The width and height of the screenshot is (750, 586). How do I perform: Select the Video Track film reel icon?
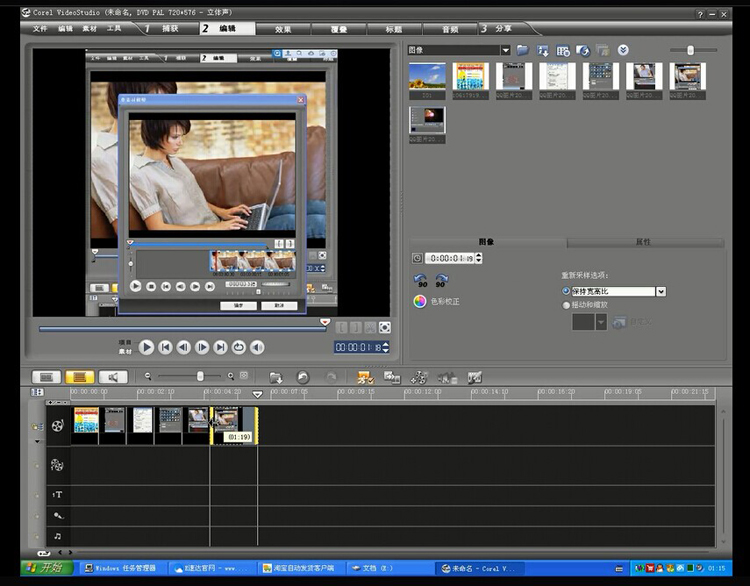(x=57, y=425)
